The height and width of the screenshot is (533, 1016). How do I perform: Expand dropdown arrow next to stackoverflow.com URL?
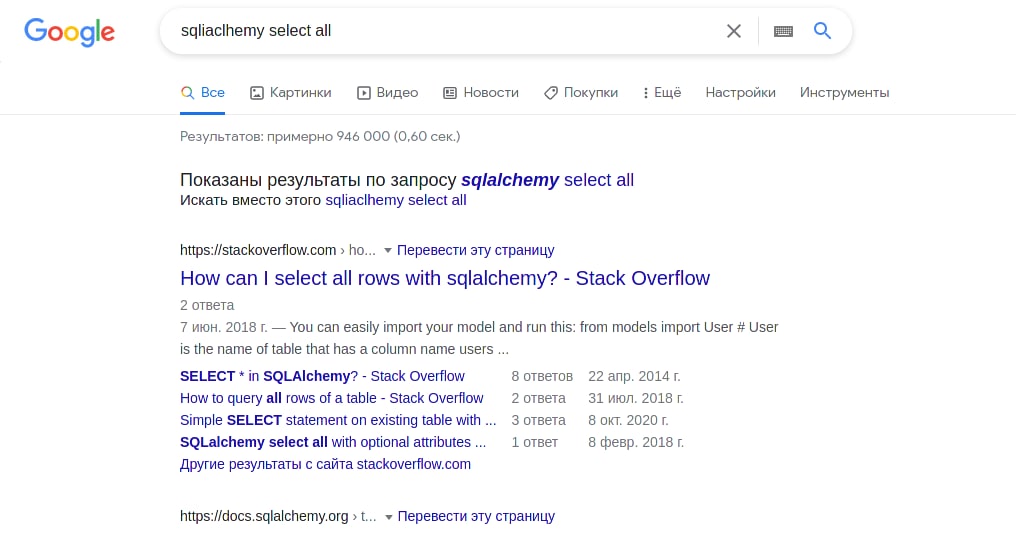[x=387, y=251]
